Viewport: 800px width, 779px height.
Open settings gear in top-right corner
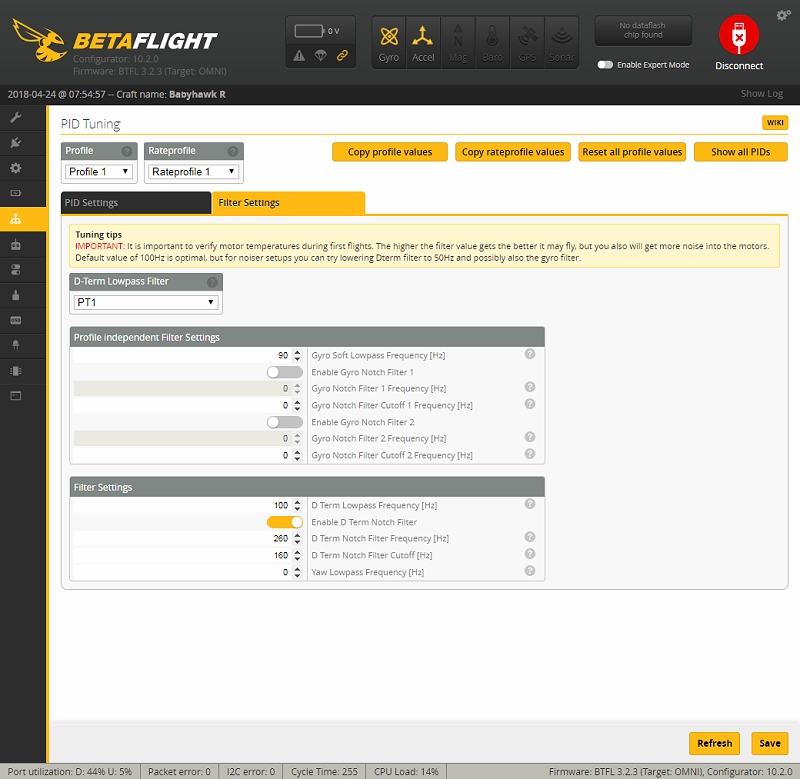click(x=783, y=15)
